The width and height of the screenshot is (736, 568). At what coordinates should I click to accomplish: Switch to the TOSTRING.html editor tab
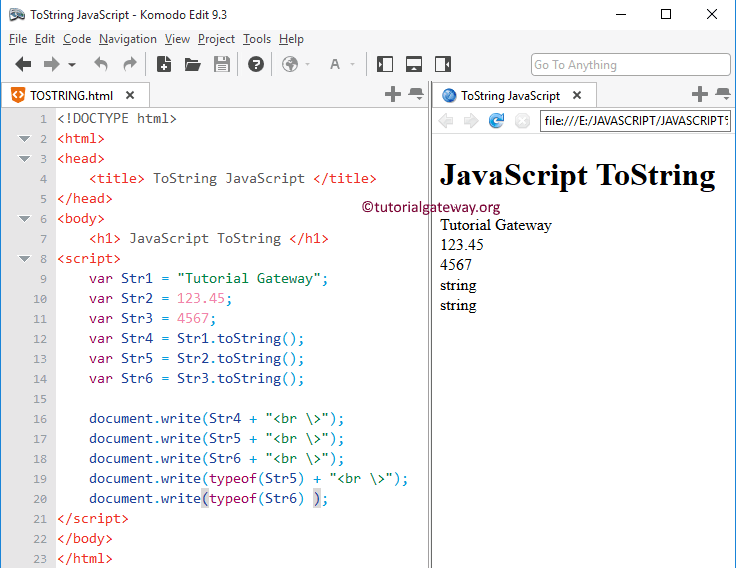click(70, 95)
